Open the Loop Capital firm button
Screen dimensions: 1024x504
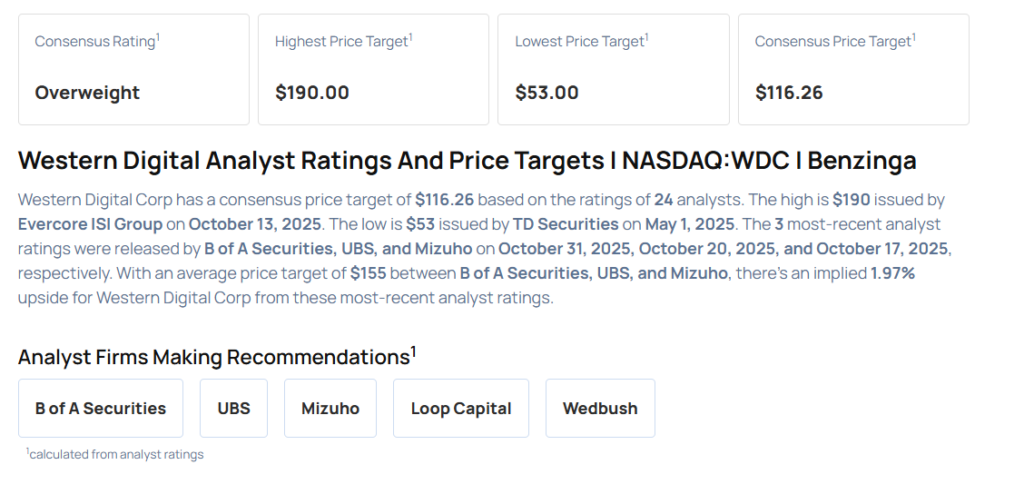pyautogui.click(x=461, y=408)
